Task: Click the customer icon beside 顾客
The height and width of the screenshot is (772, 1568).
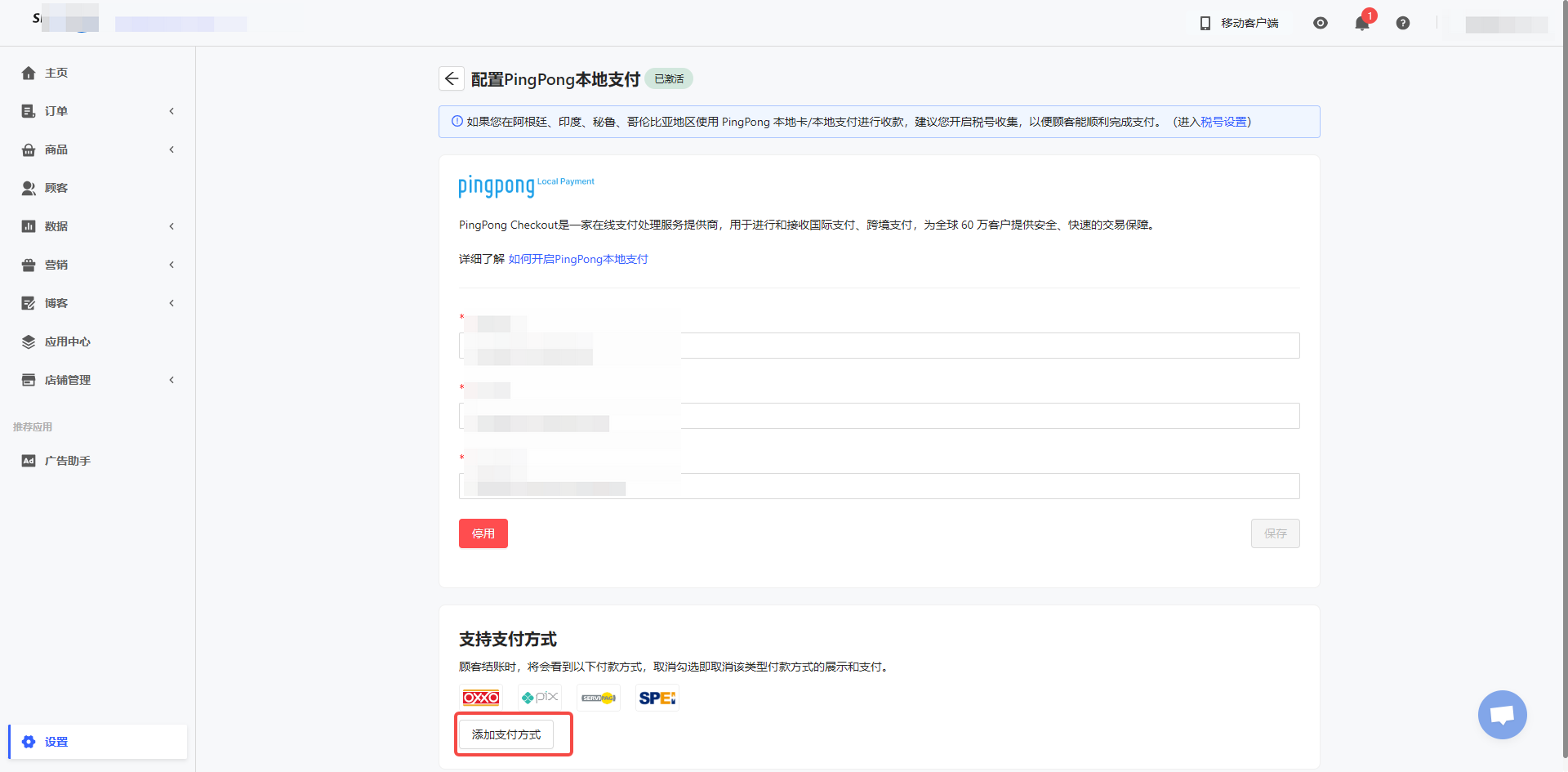Action: pos(29,188)
